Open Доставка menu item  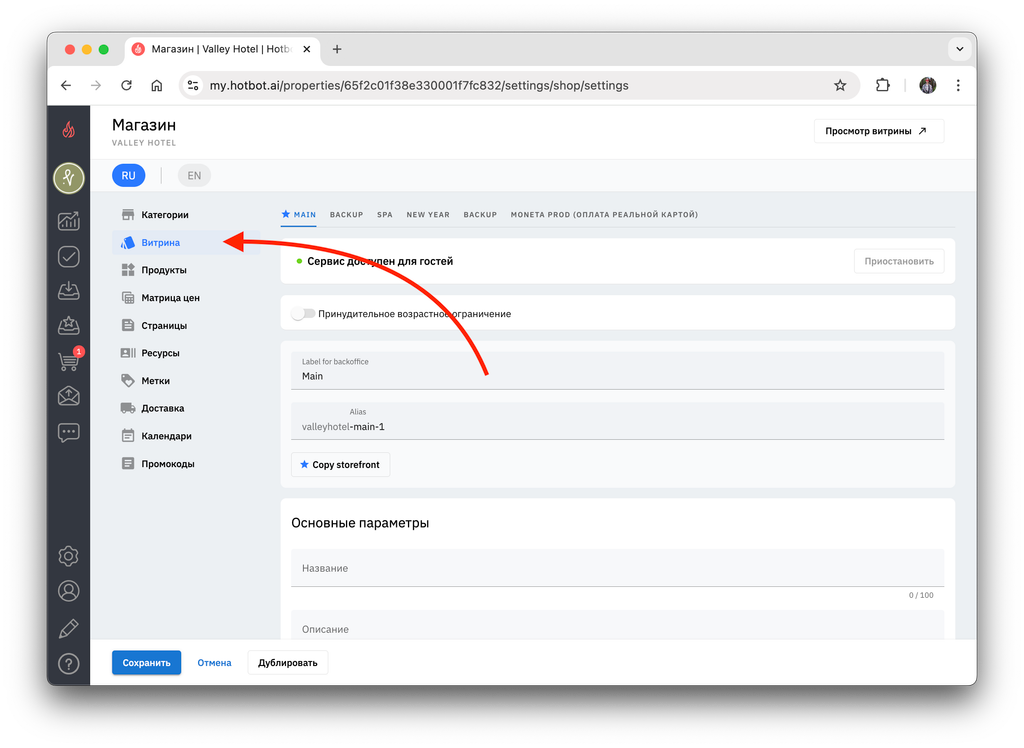click(186, 408)
